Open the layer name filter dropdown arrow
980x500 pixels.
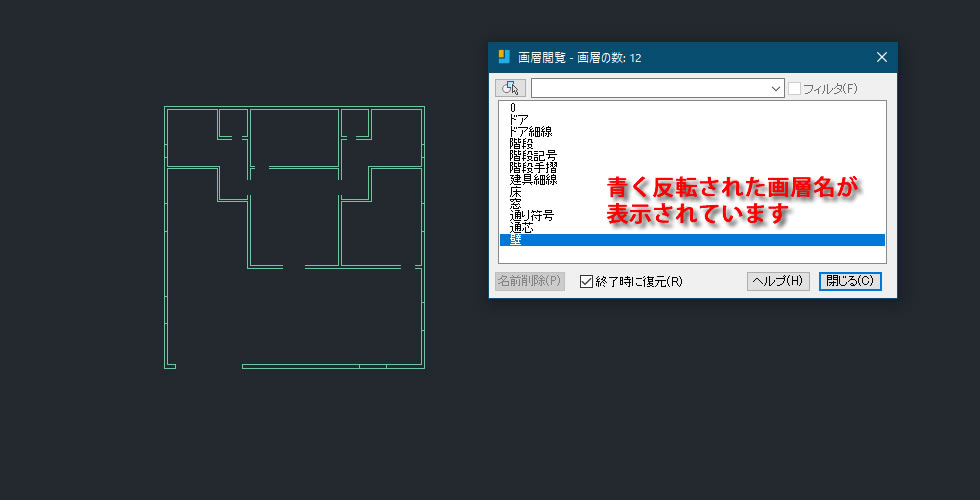click(x=776, y=89)
